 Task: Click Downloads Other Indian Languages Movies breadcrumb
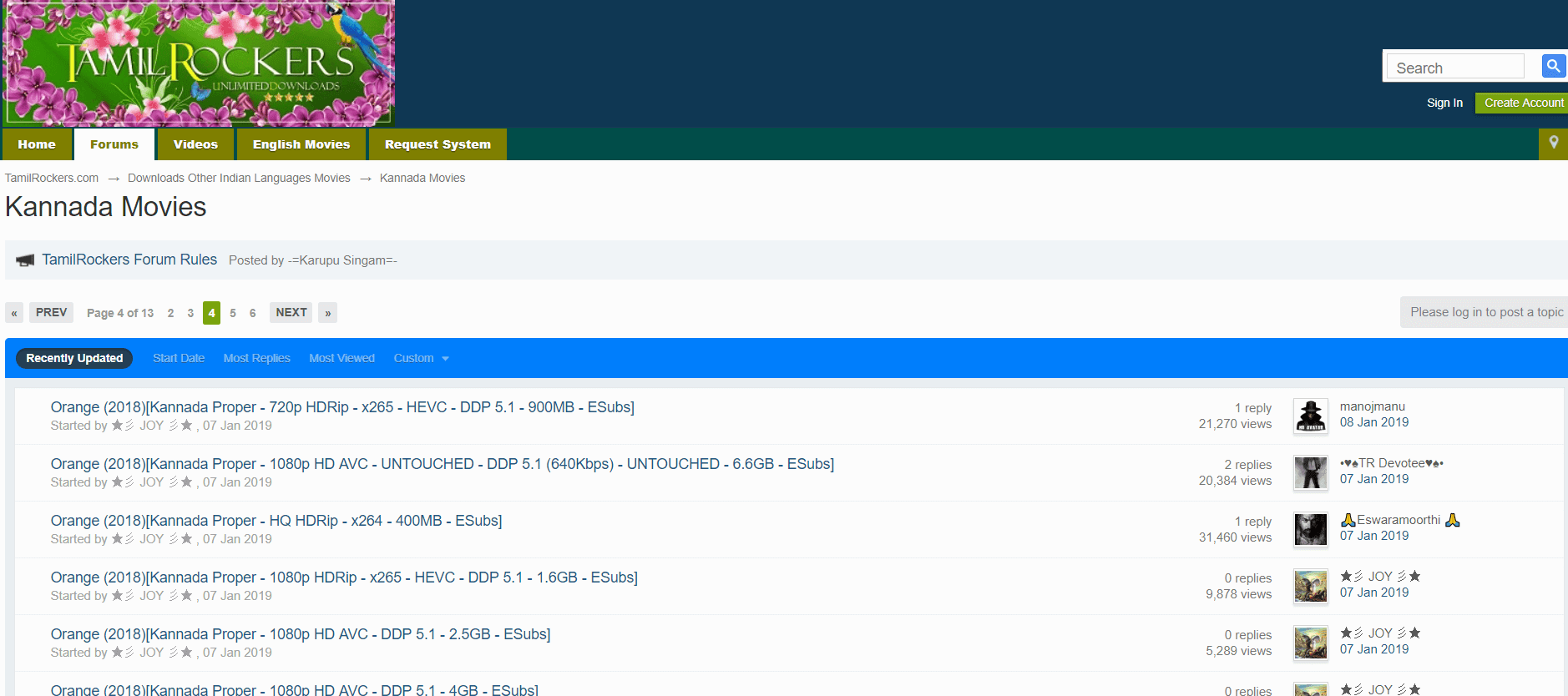point(239,178)
